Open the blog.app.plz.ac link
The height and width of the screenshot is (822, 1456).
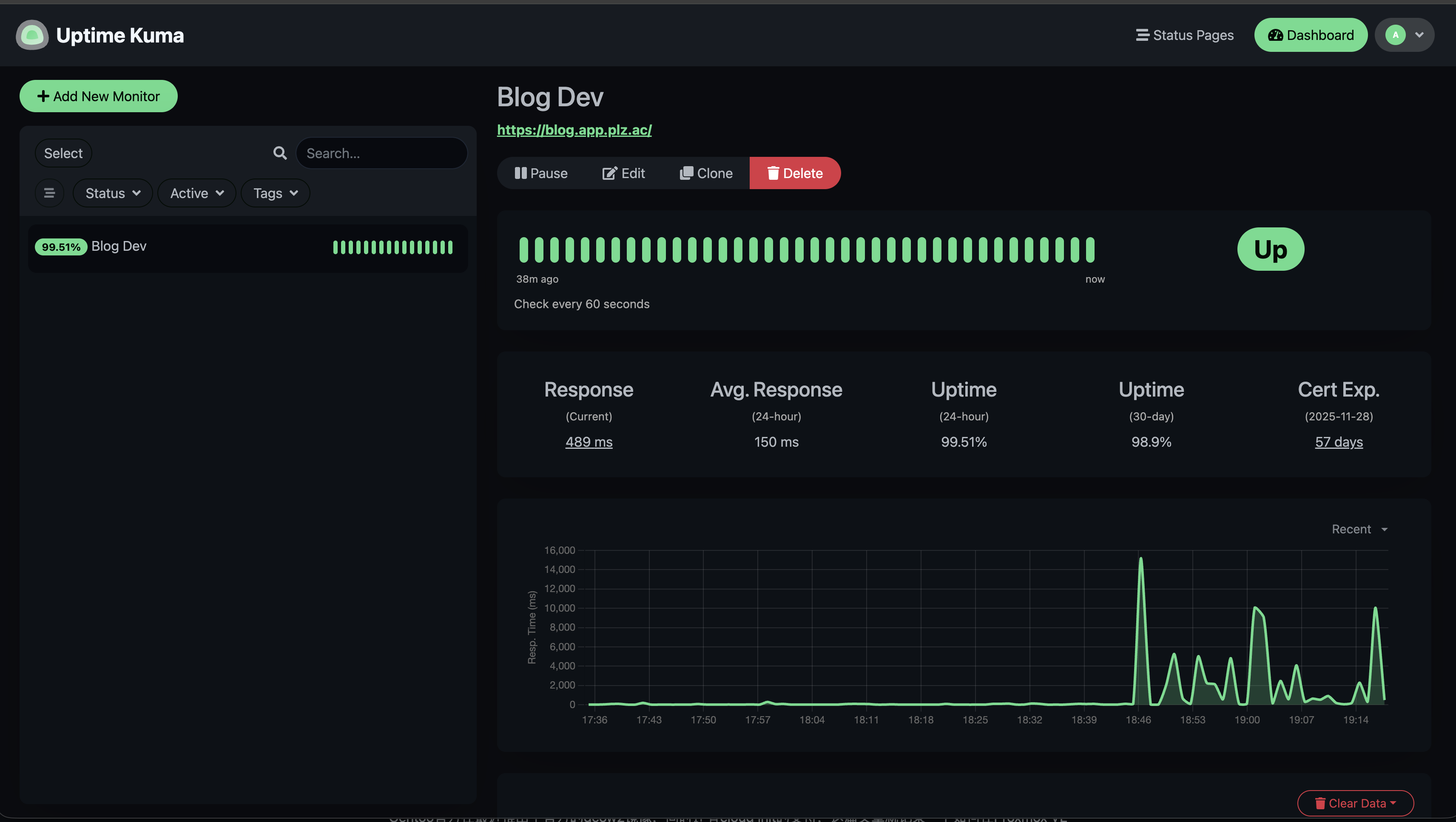click(x=574, y=130)
